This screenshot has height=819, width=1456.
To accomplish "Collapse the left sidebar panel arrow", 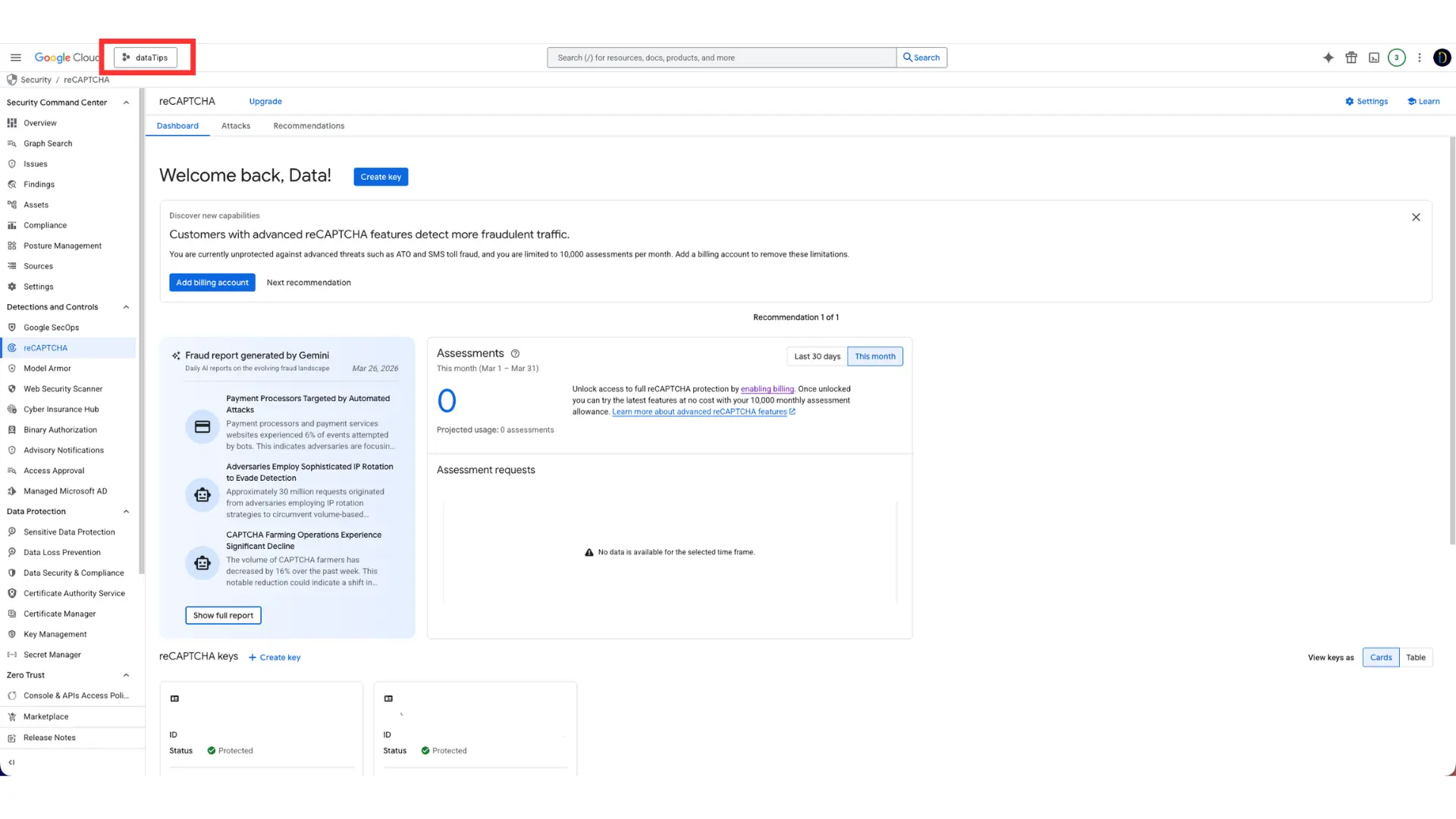I will click(x=11, y=763).
